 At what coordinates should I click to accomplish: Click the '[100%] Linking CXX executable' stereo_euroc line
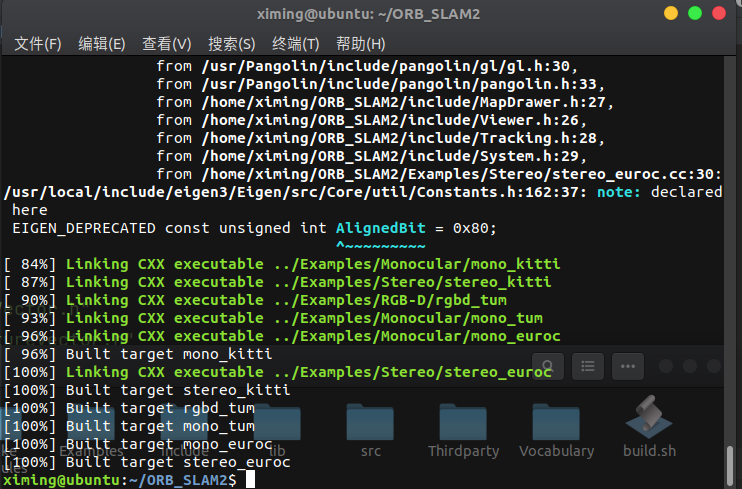pyautogui.click(x=277, y=372)
